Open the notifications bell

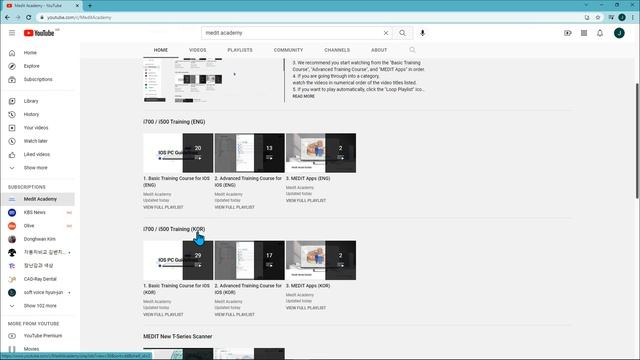tap(600, 33)
